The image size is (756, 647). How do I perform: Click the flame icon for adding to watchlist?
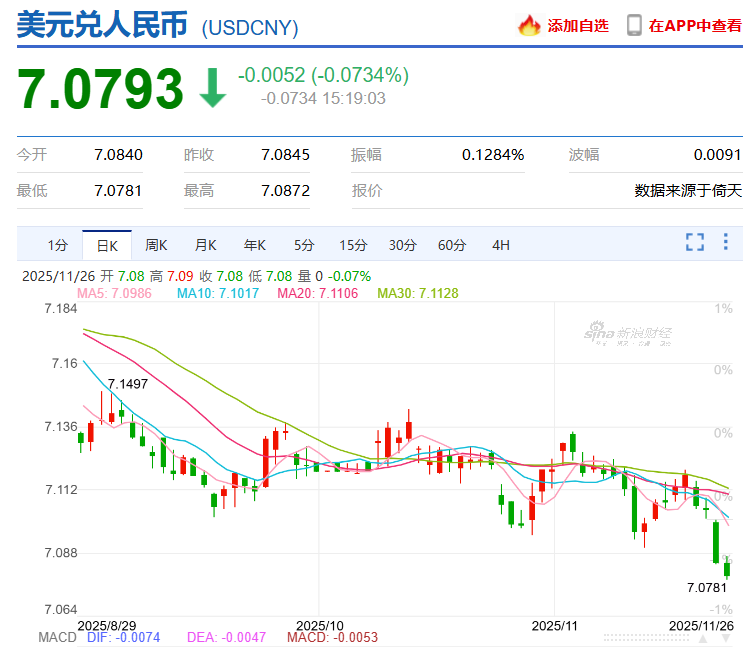[529, 26]
